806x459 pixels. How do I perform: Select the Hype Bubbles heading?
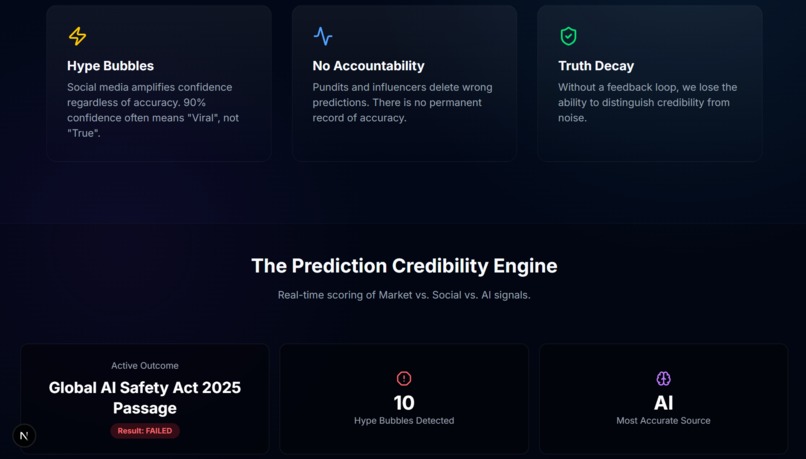[111, 66]
